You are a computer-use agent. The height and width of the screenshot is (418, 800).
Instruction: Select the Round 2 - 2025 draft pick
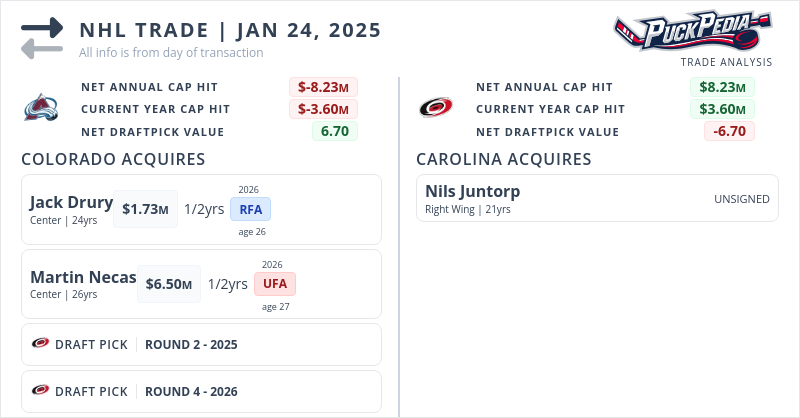click(x=191, y=344)
